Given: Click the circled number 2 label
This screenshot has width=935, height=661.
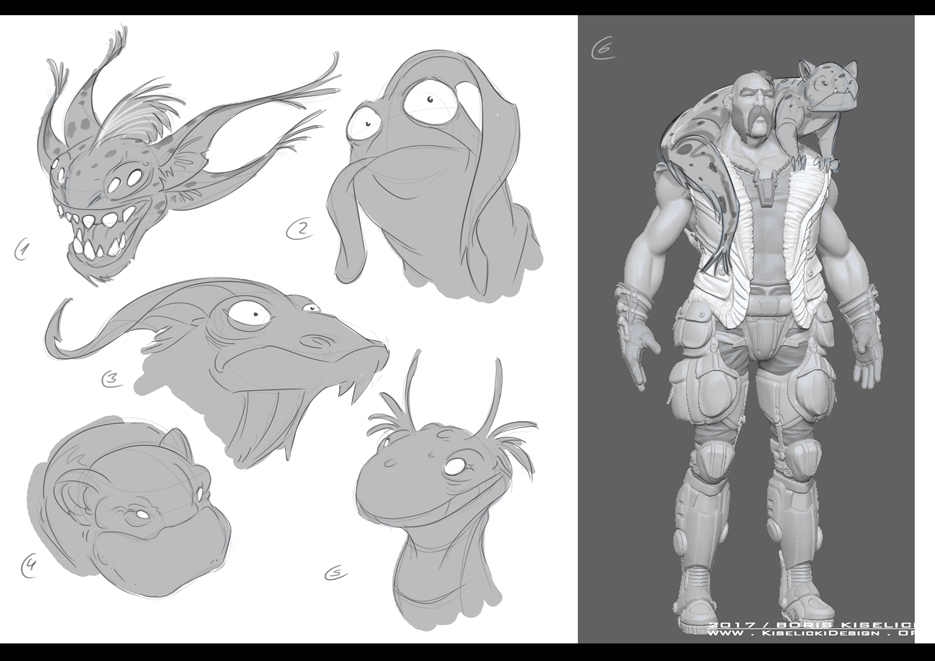Looking at the screenshot, I should tap(300, 229).
